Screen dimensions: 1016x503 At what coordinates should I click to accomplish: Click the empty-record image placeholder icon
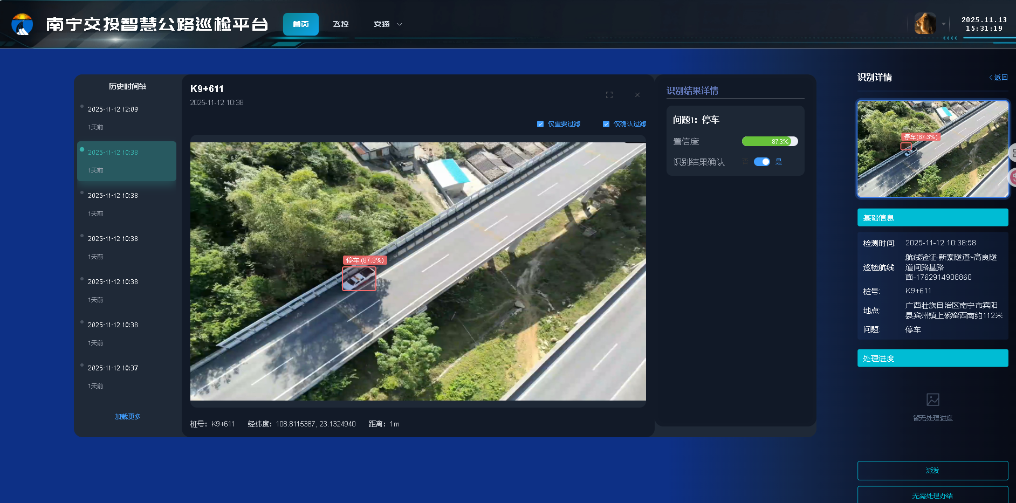point(932,399)
